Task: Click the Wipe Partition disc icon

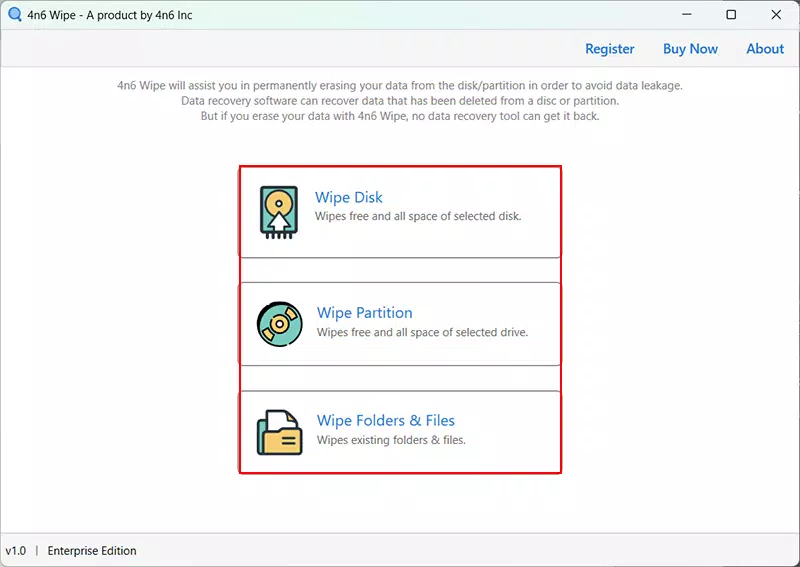Action: coord(279,324)
